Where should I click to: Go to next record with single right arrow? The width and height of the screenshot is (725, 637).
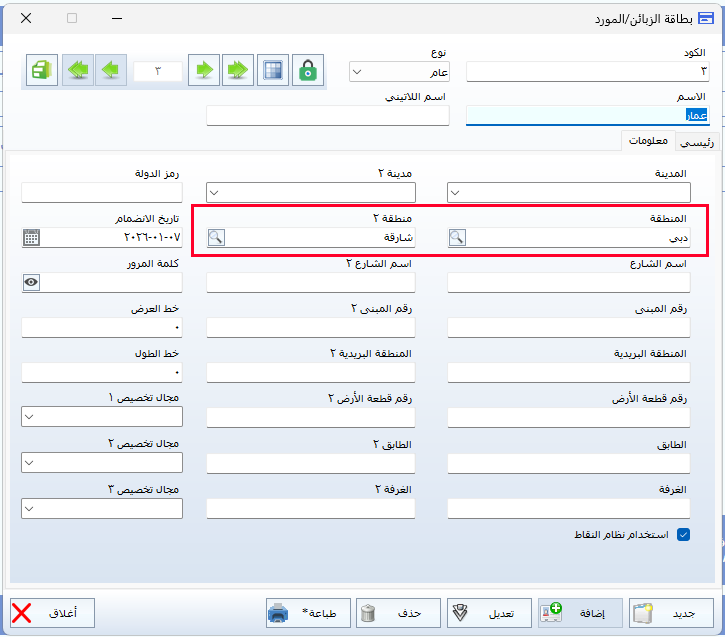204,71
